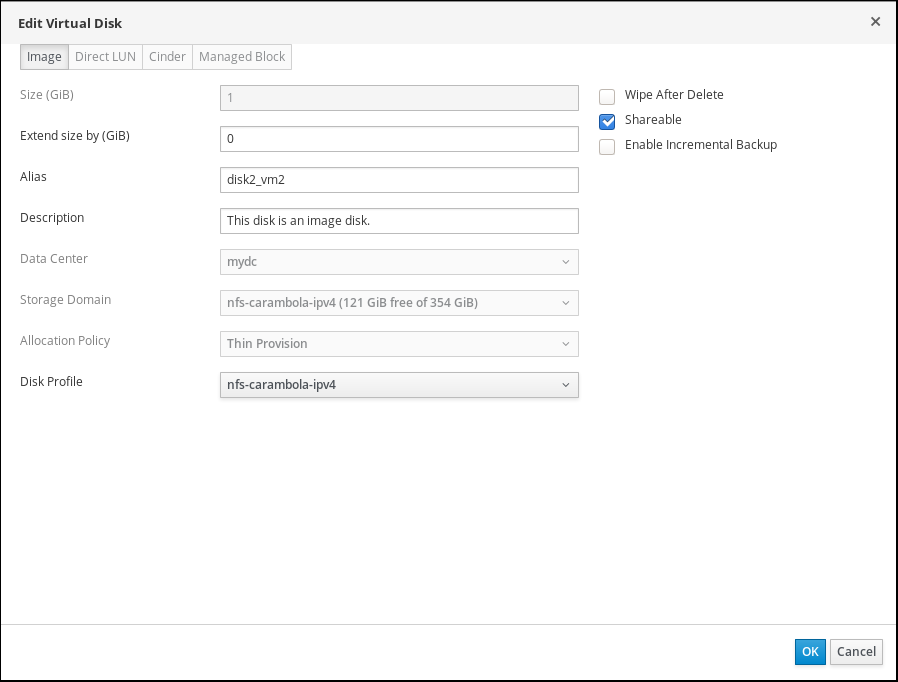Click the disabled Size (GiB) field
This screenshot has width=898, height=682.
(398, 98)
